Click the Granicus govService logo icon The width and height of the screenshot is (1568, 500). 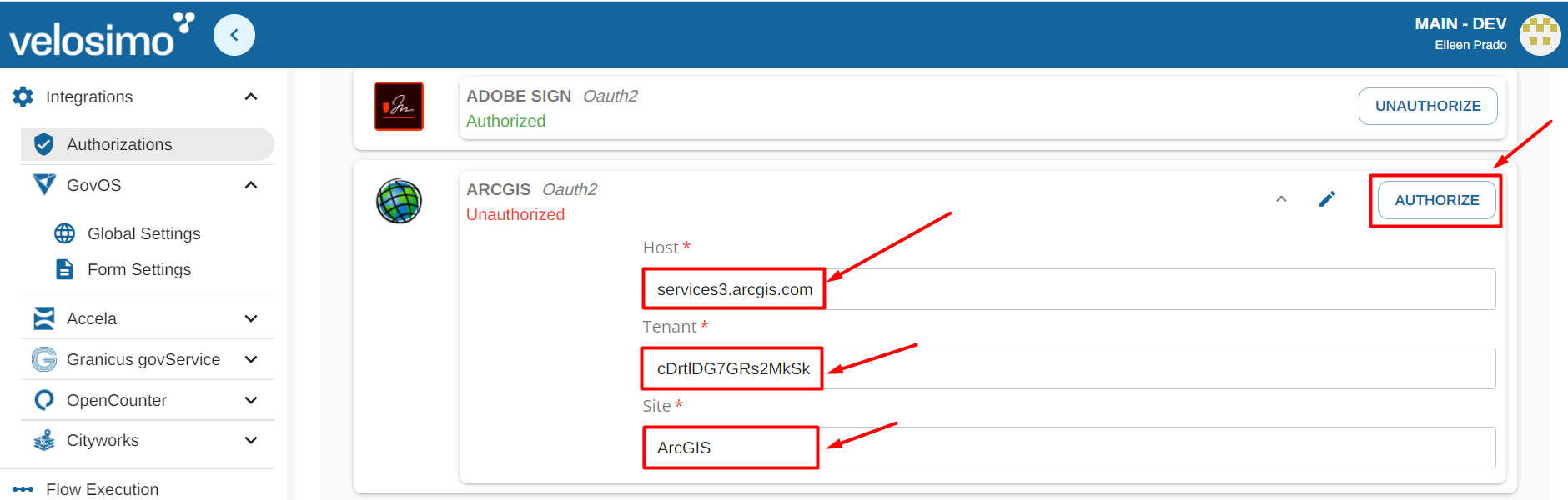pos(44,359)
